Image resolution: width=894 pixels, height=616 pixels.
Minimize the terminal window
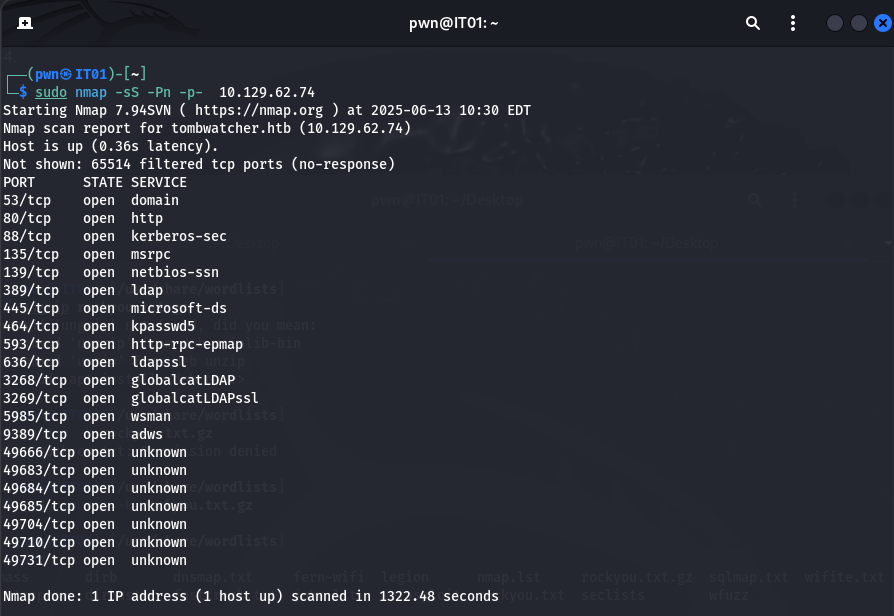(835, 23)
